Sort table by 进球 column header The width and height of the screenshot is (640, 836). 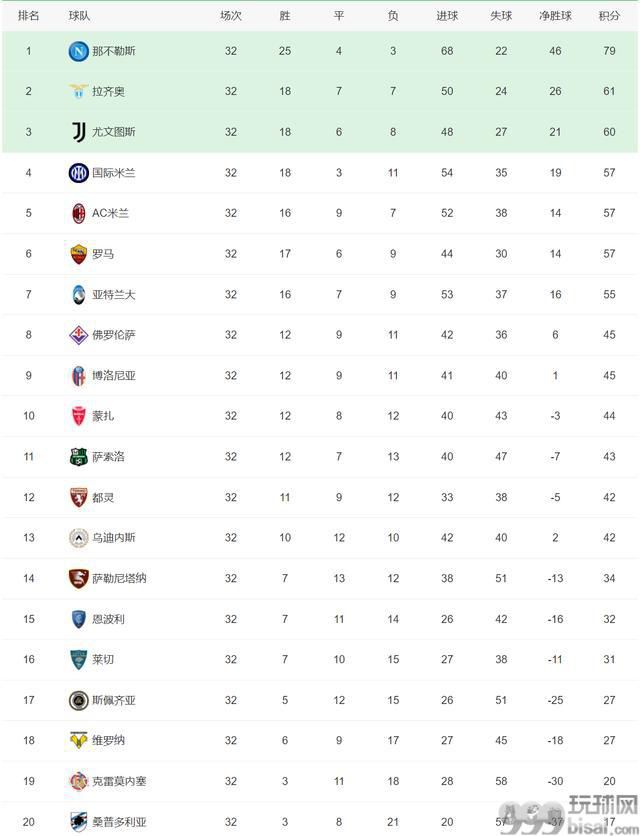(x=447, y=15)
